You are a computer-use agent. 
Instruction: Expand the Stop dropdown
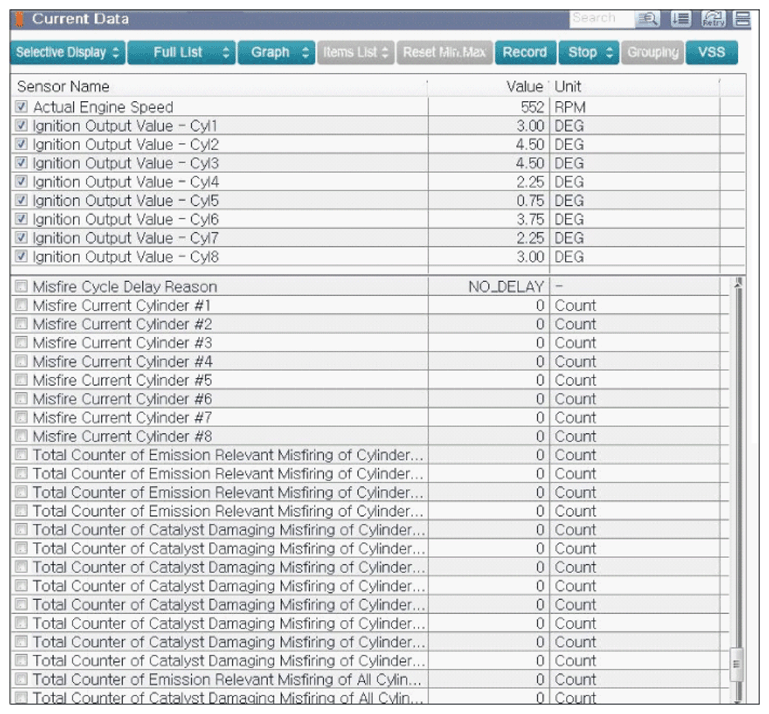tap(589, 52)
